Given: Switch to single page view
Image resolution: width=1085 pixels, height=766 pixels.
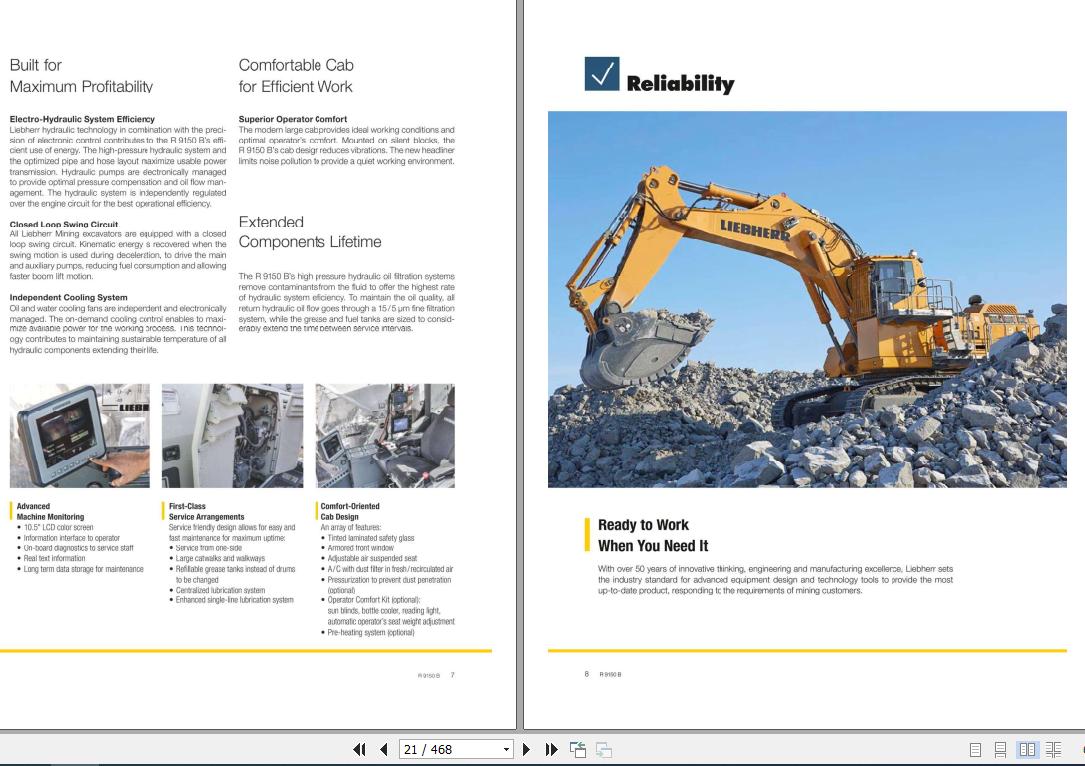Looking at the screenshot, I should click(976, 749).
